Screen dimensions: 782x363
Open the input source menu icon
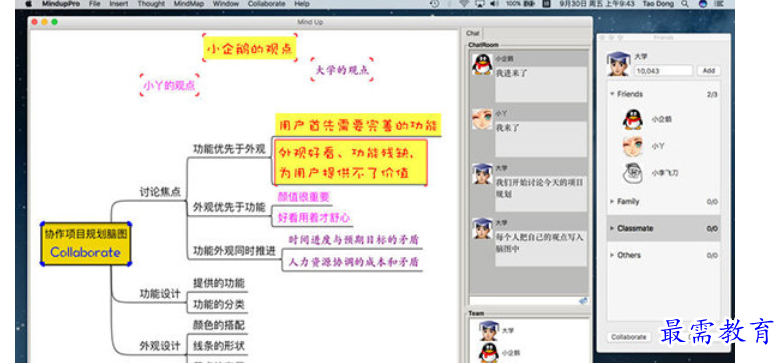pos(547,3)
